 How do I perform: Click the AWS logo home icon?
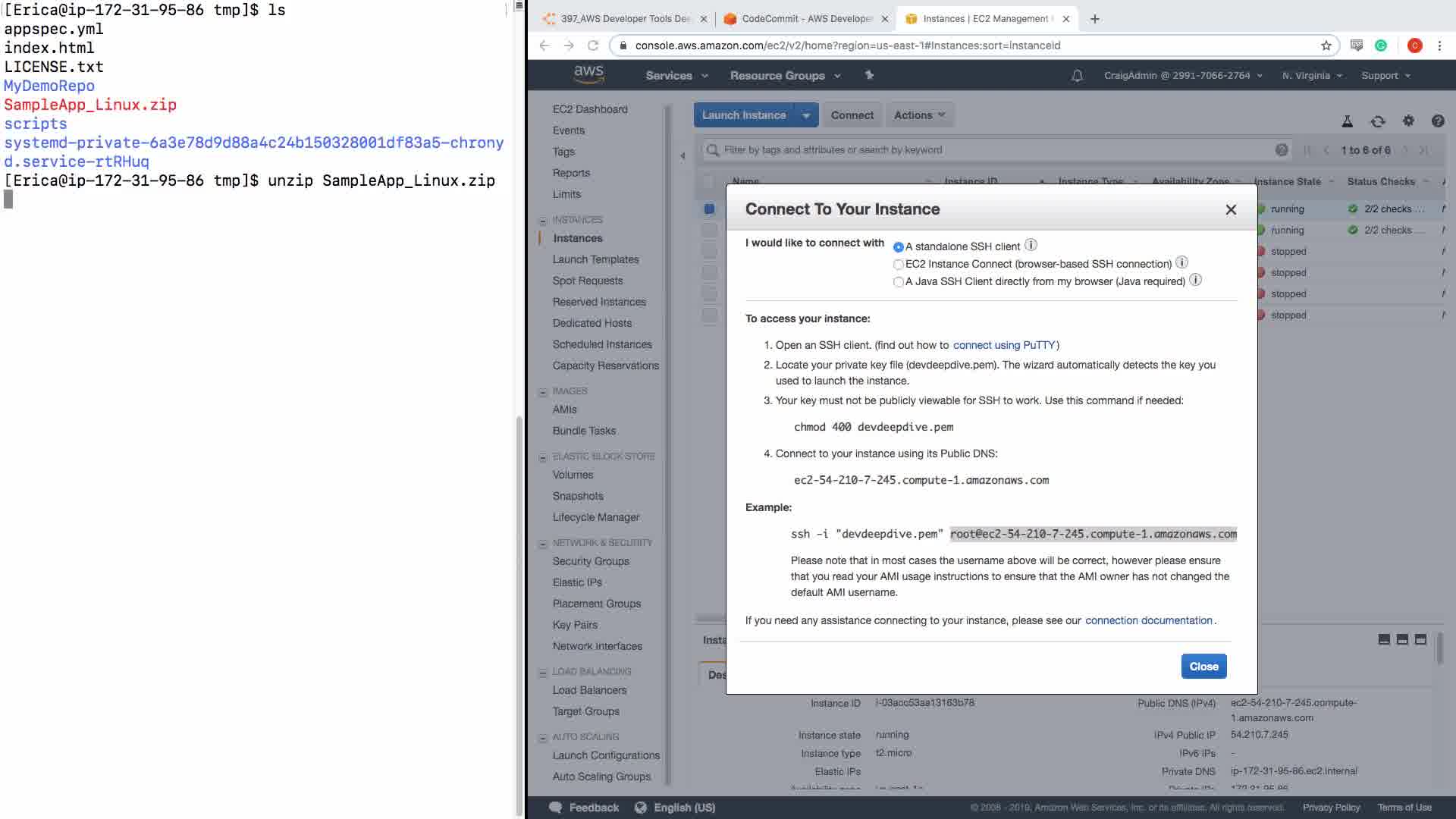[588, 74]
